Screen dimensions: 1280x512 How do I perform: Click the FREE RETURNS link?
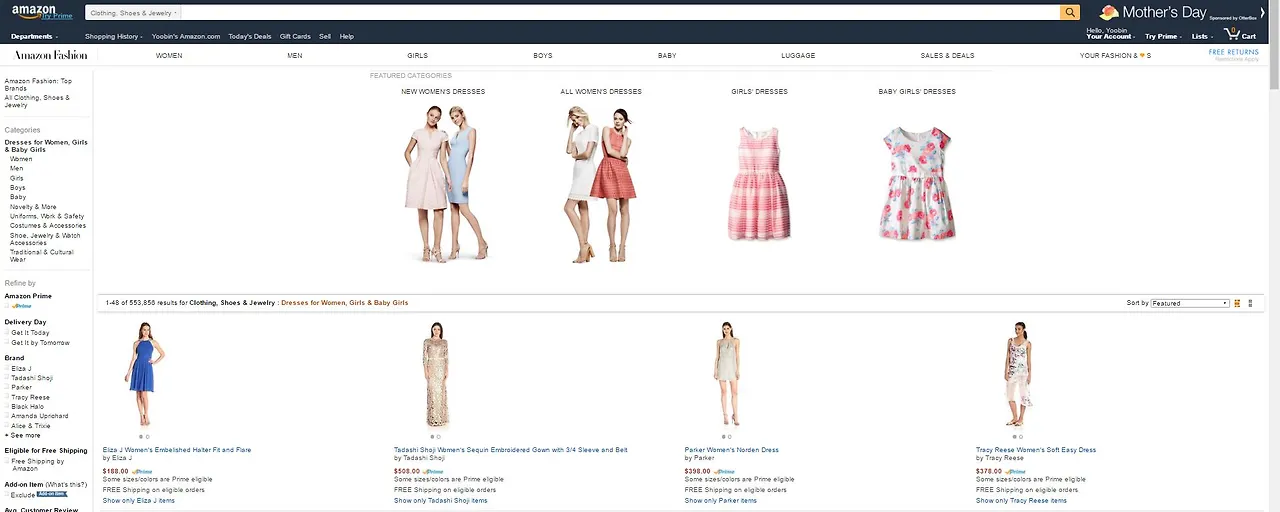click(1233, 52)
